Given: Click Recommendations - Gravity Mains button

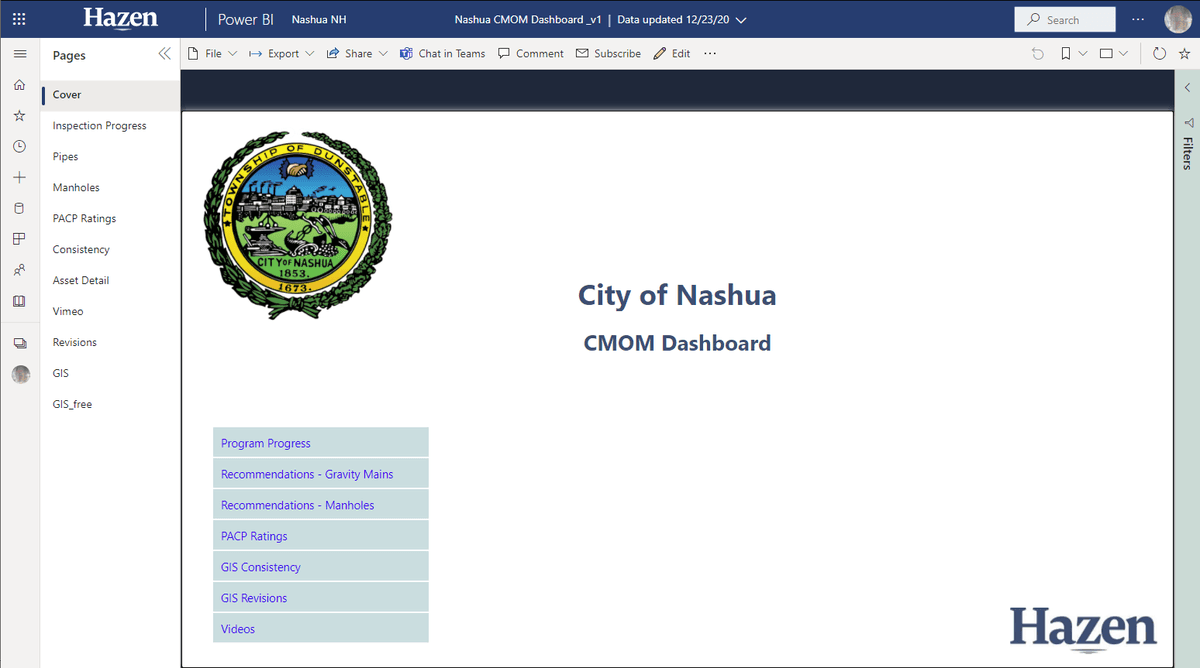Looking at the screenshot, I should tap(321, 474).
